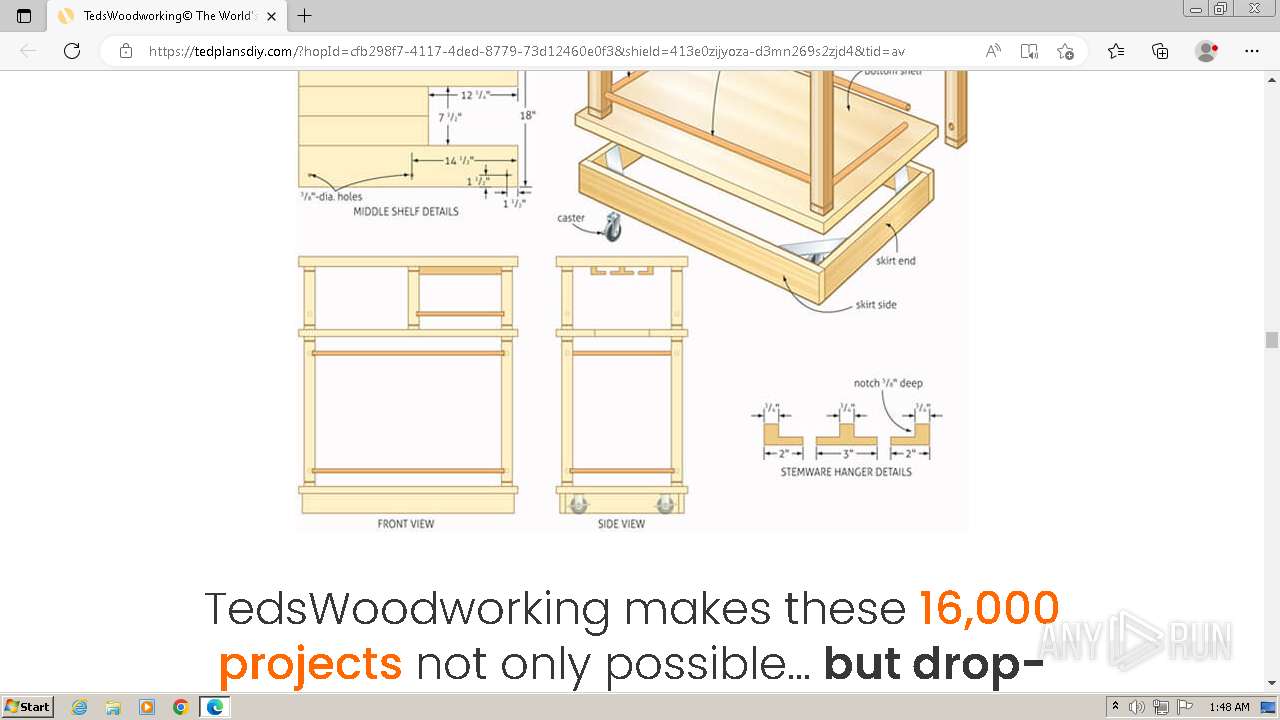Click the 1:48 AM system clock
This screenshot has width=1280, height=720.
pyautogui.click(x=1229, y=707)
